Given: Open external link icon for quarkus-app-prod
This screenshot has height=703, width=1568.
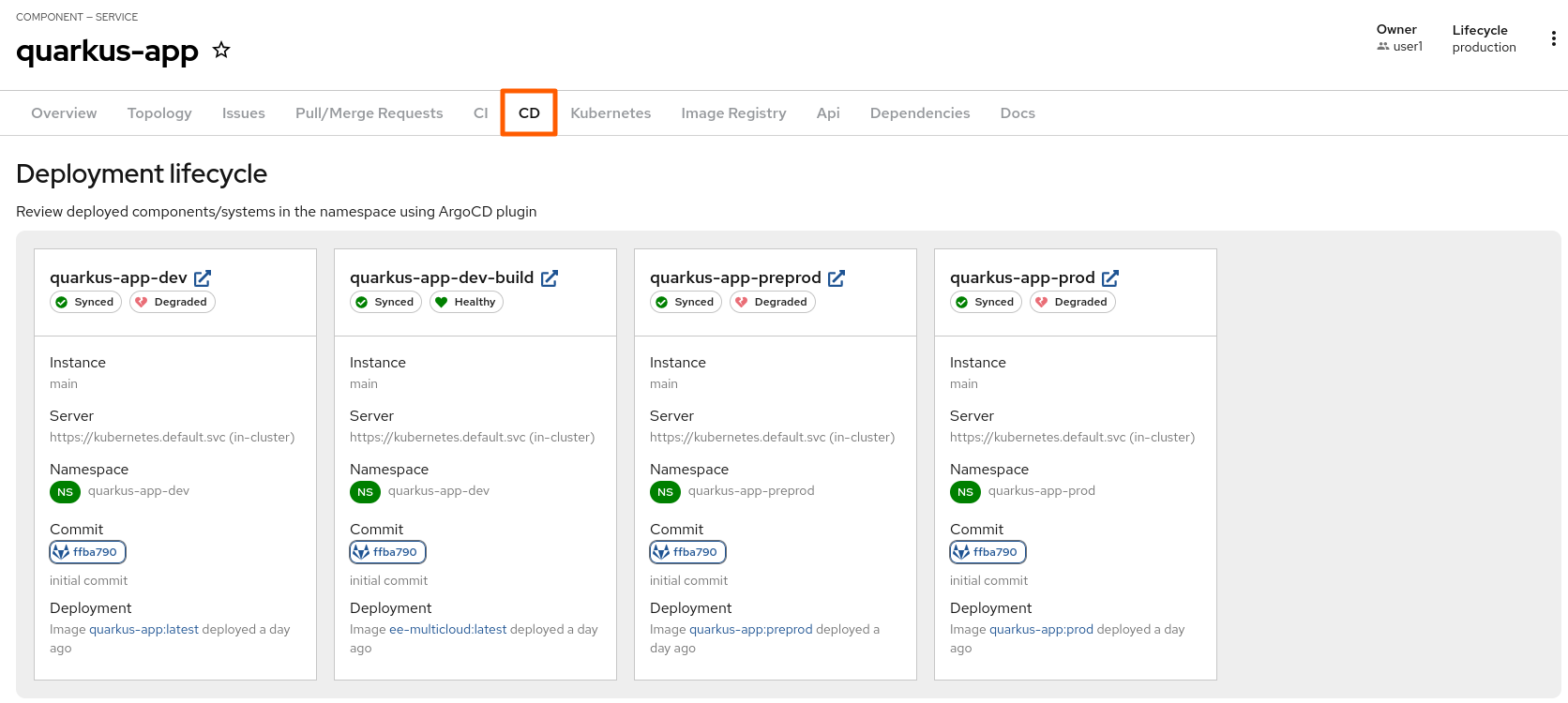Looking at the screenshot, I should click(1110, 278).
